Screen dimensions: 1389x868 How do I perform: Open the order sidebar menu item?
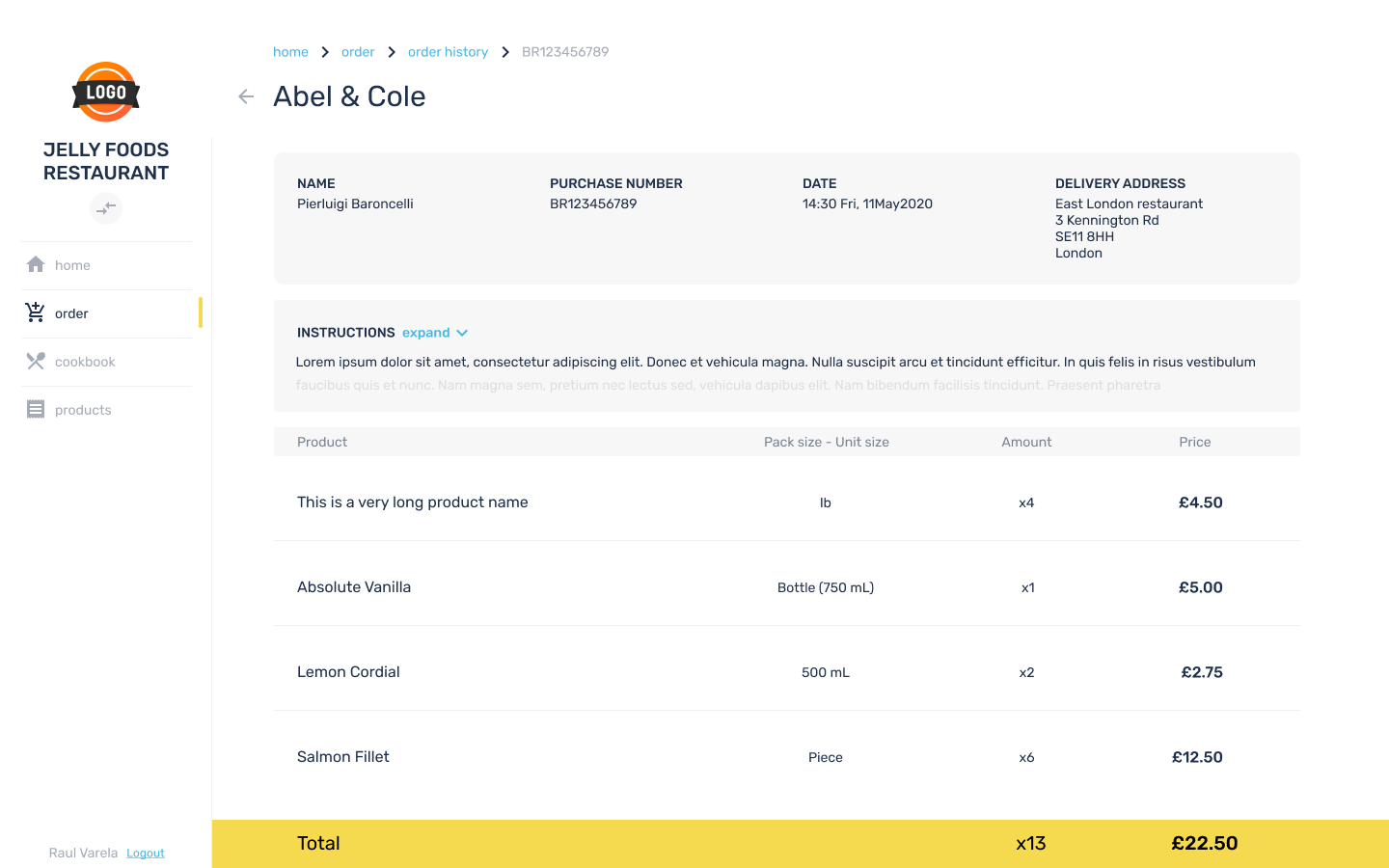click(107, 313)
